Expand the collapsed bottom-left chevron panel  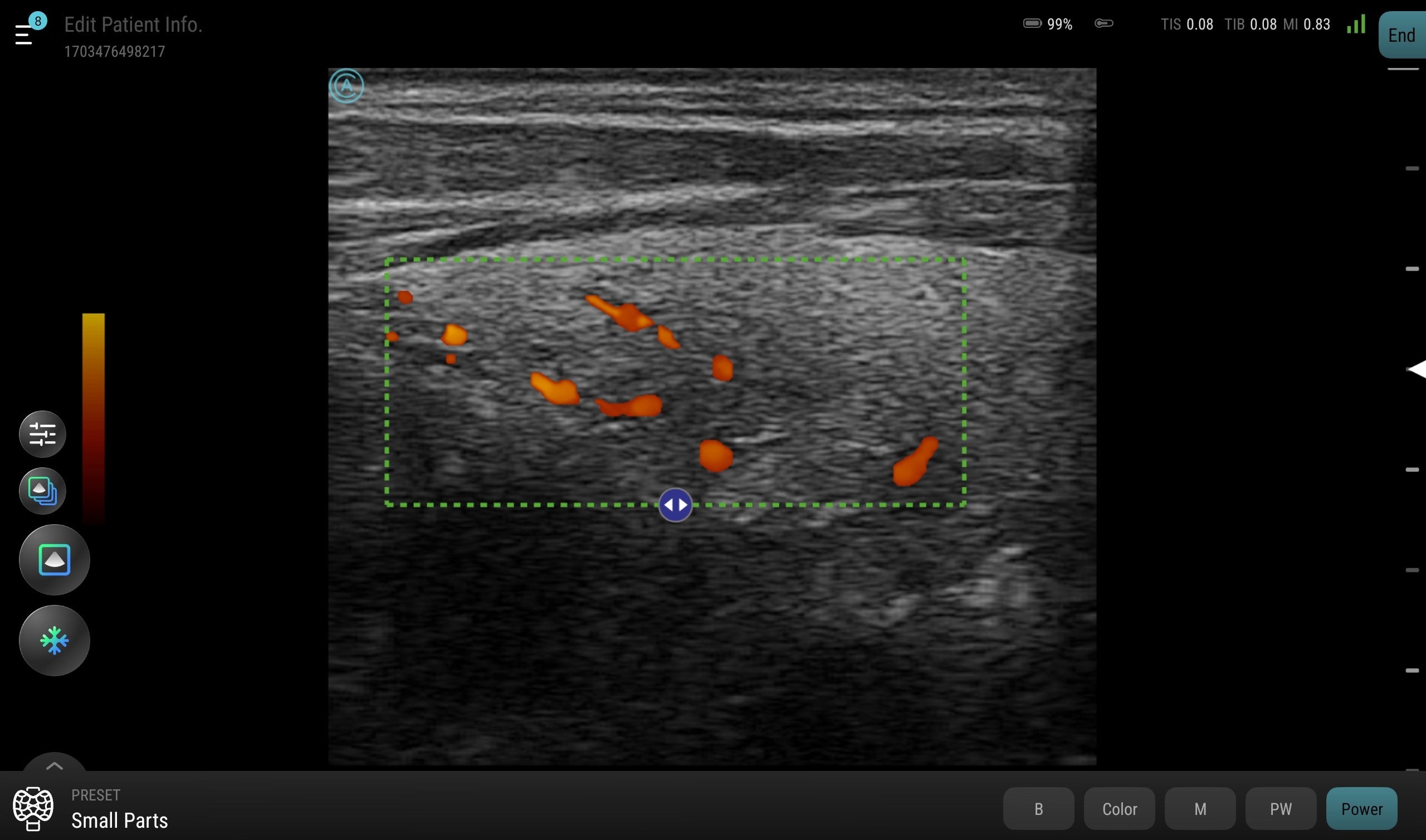tap(55, 765)
